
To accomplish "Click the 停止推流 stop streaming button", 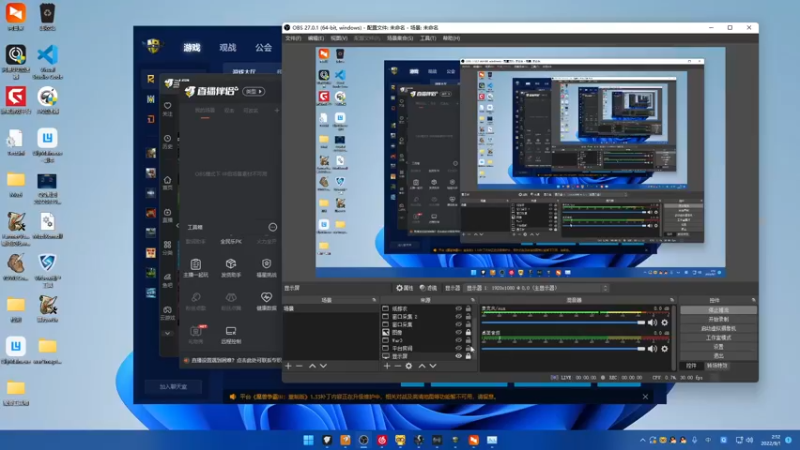I will point(718,310).
